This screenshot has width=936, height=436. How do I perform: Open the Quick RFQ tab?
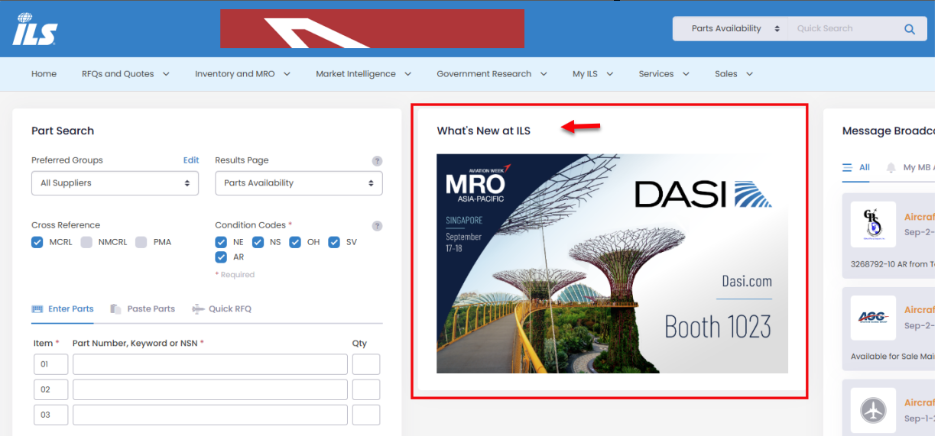pyautogui.click(x=222, y=309)
